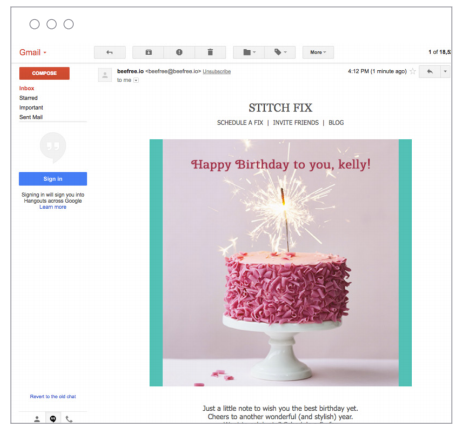Open the phone calls icon at the bottom
This screenshot has width=469, height=431.
(x=69, y=419)
